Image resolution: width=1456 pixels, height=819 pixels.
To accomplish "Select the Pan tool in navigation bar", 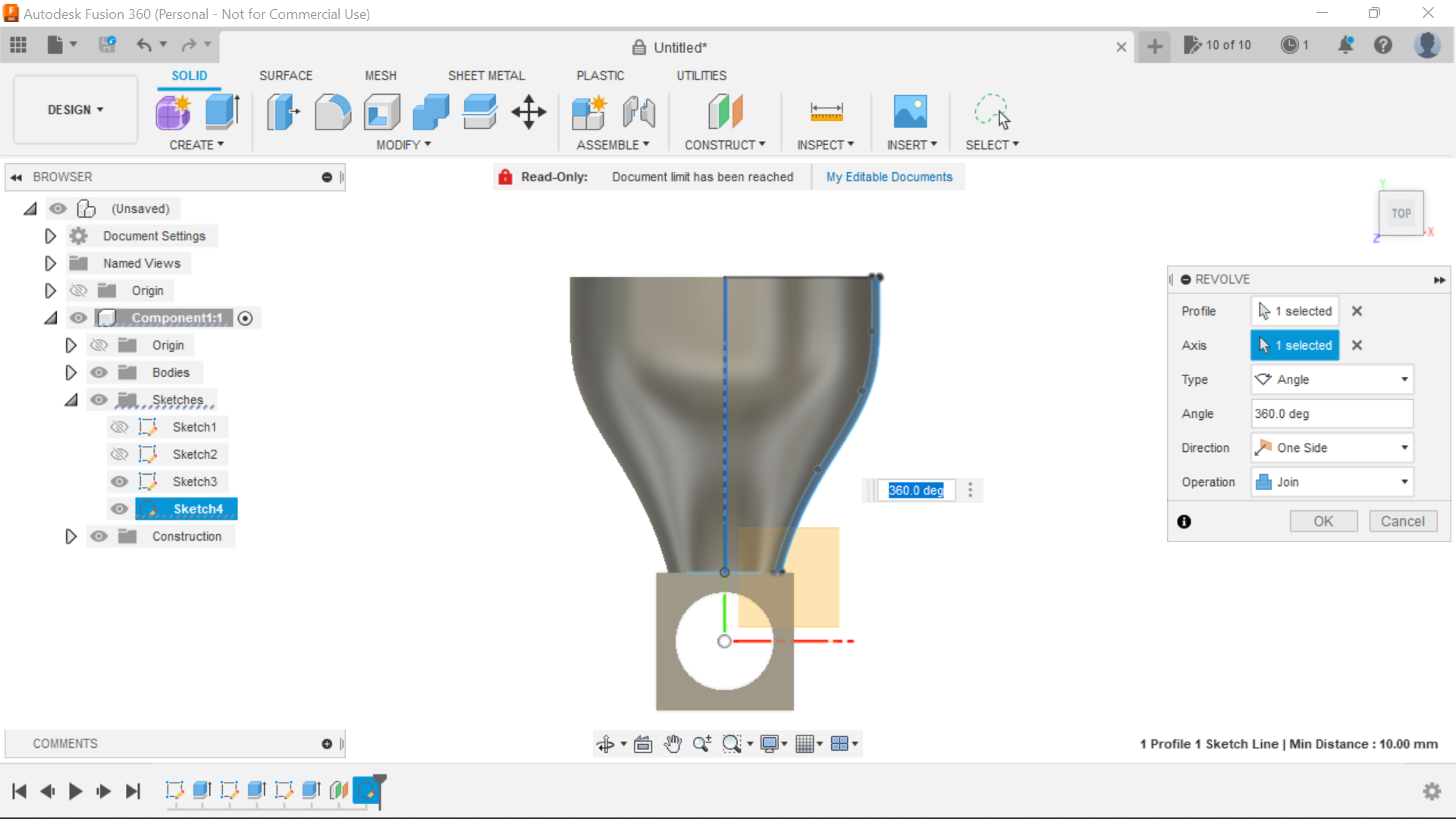I will point(672,744).
